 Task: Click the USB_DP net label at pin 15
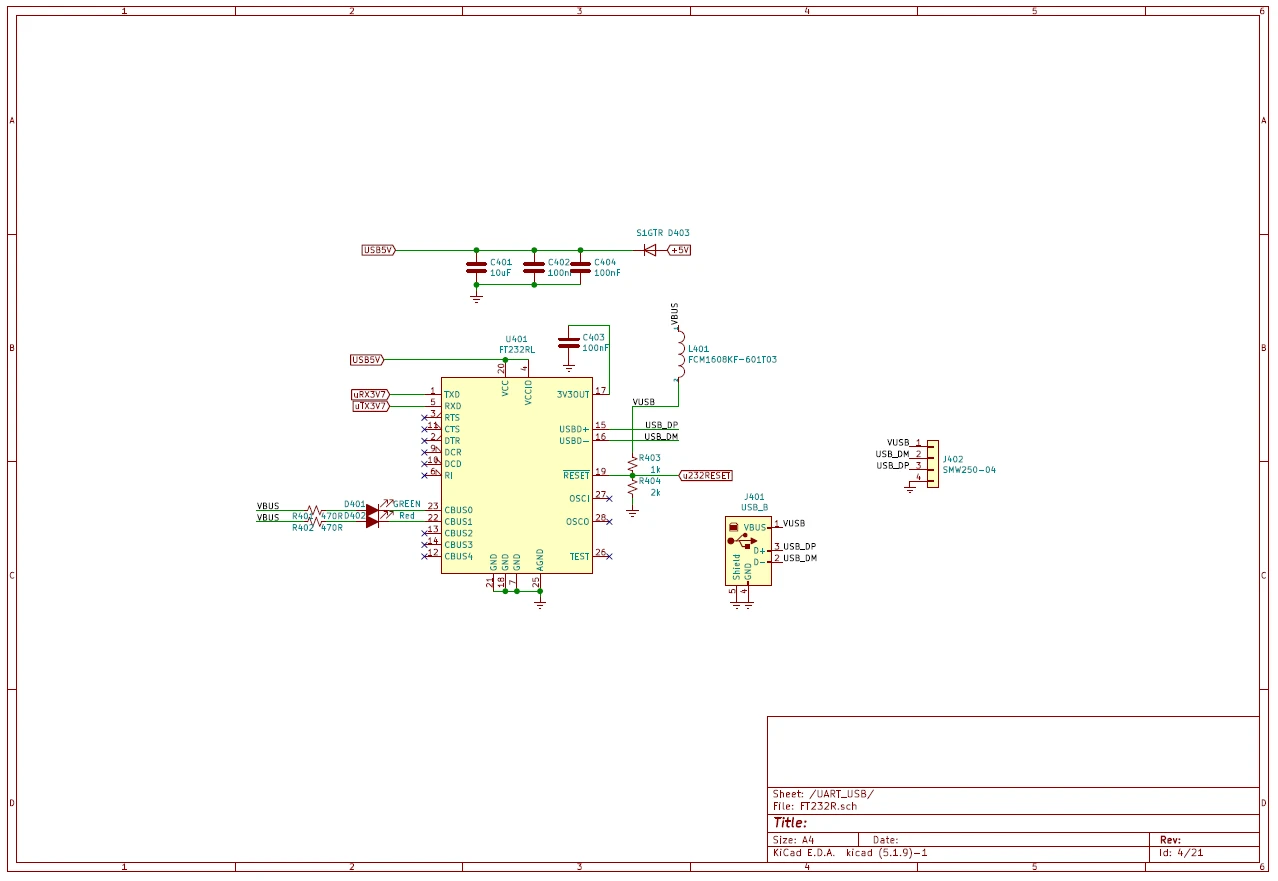pos(661,425)
